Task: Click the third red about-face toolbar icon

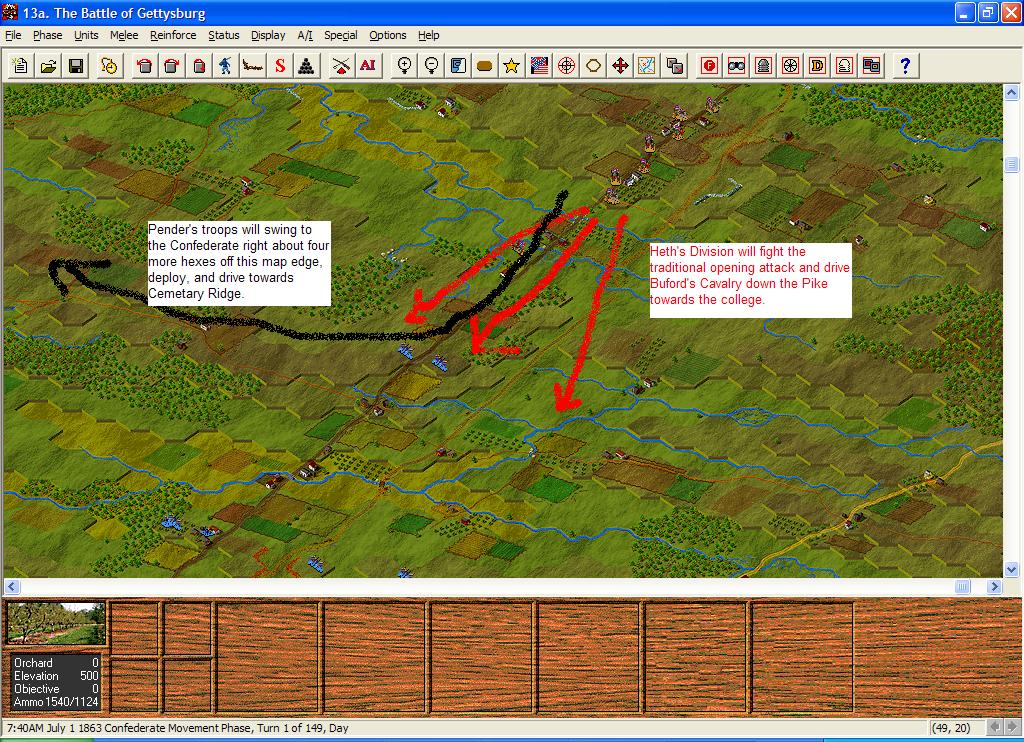Action: [199, 65]
